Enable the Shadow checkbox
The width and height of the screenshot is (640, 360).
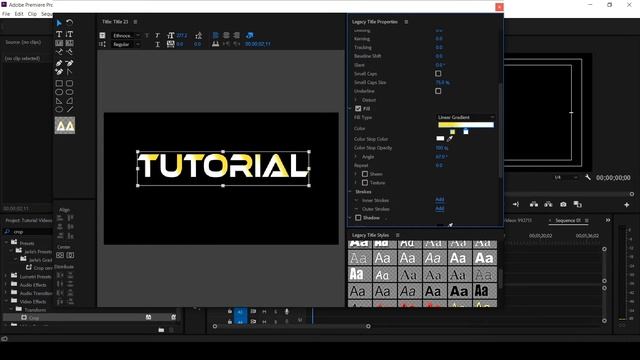pyautogui.click(x=358, y=218)
